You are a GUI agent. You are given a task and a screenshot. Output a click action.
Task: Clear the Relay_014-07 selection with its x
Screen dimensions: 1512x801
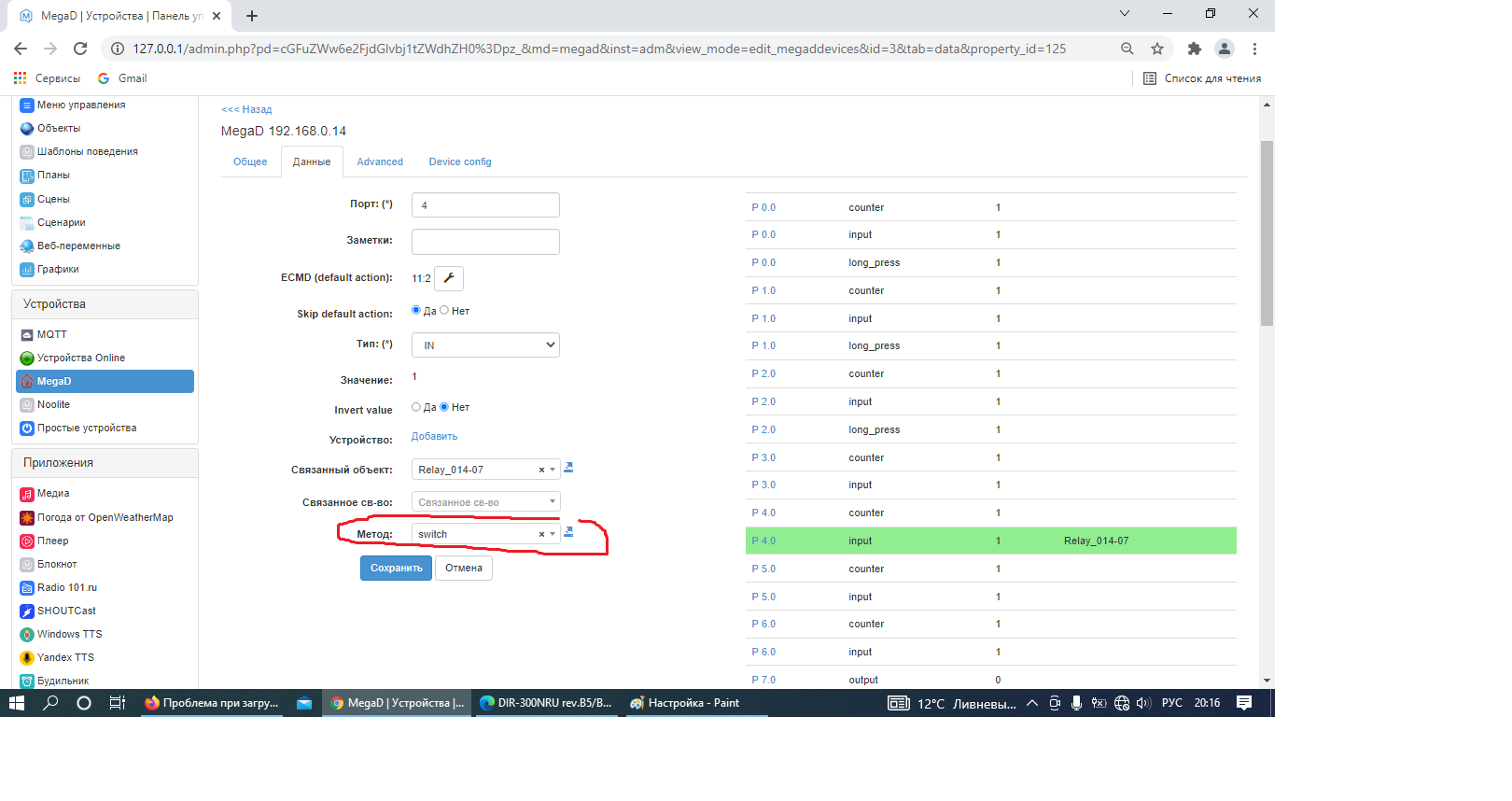[x=541, y=471]
